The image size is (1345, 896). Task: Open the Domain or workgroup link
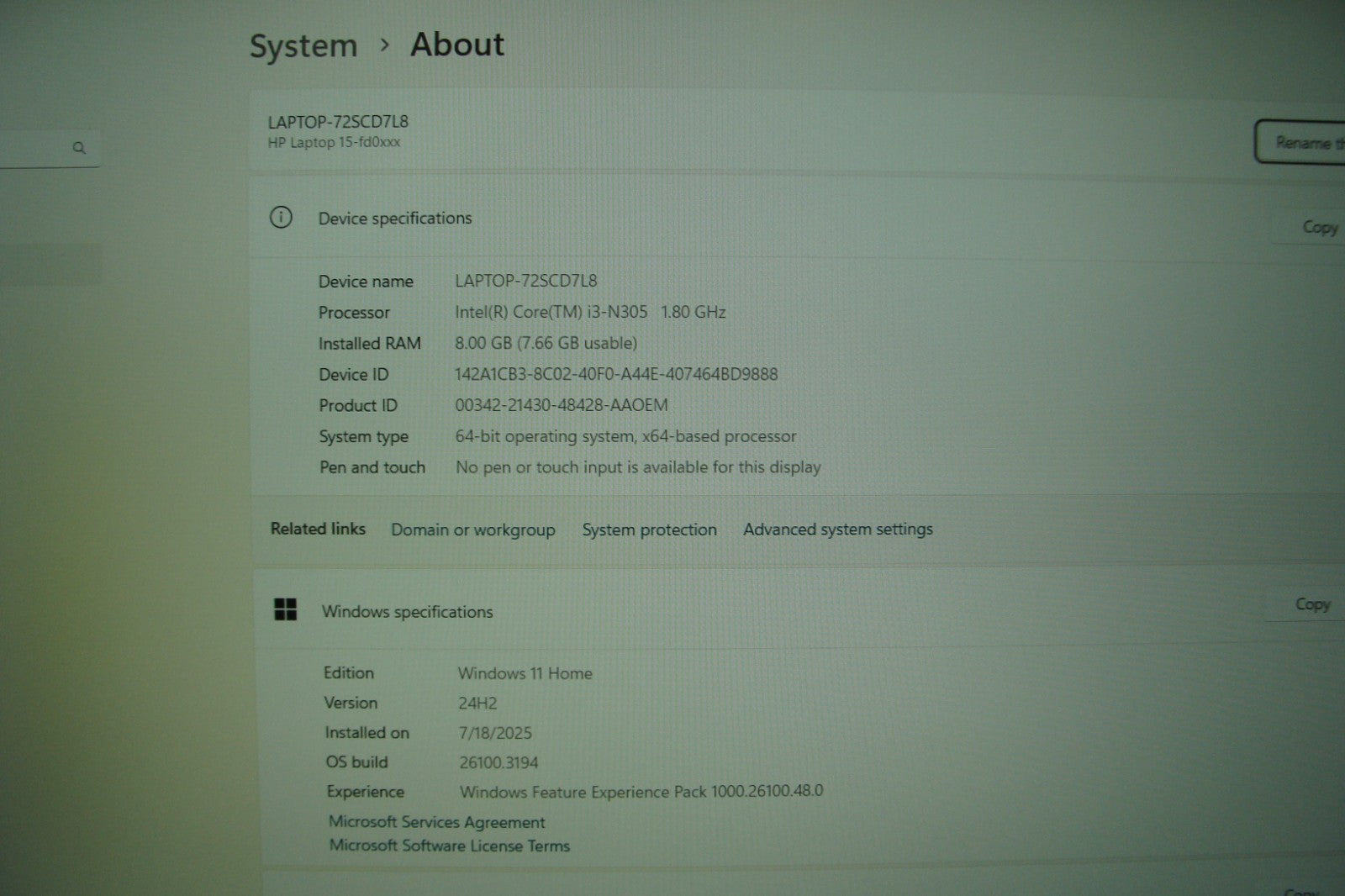472,530
